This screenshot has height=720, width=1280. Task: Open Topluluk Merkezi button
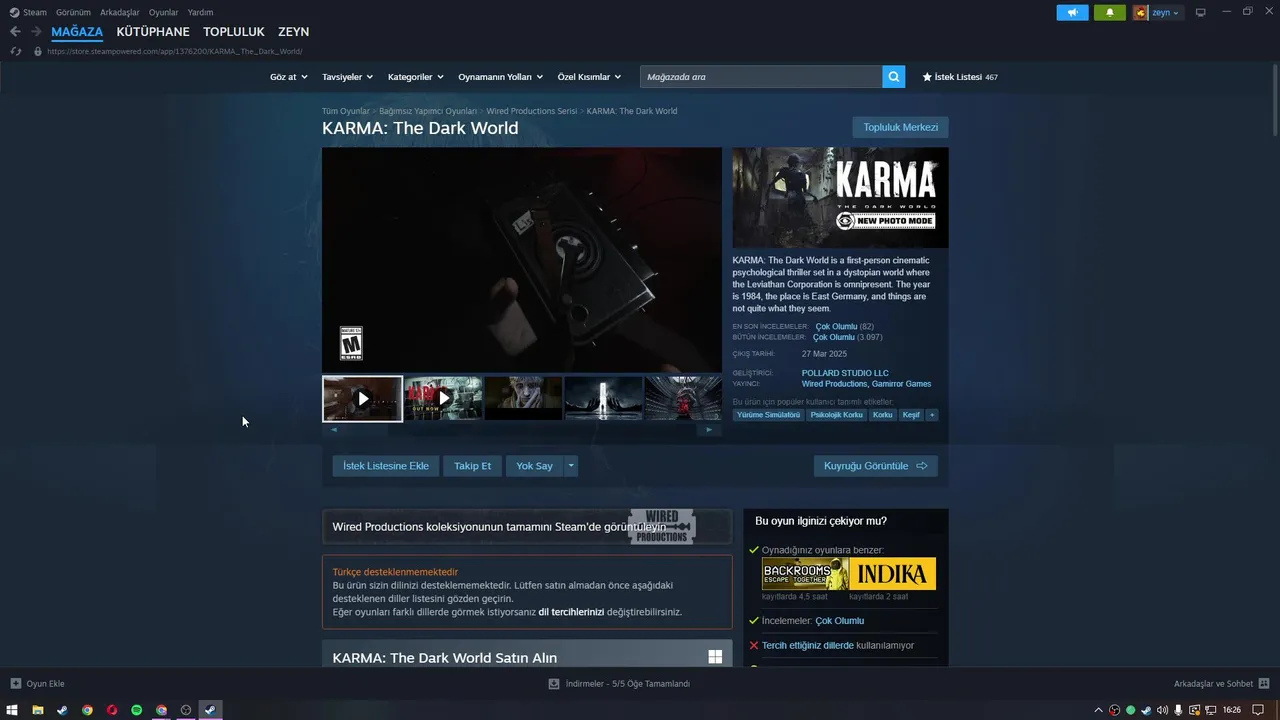click(901, 127)
